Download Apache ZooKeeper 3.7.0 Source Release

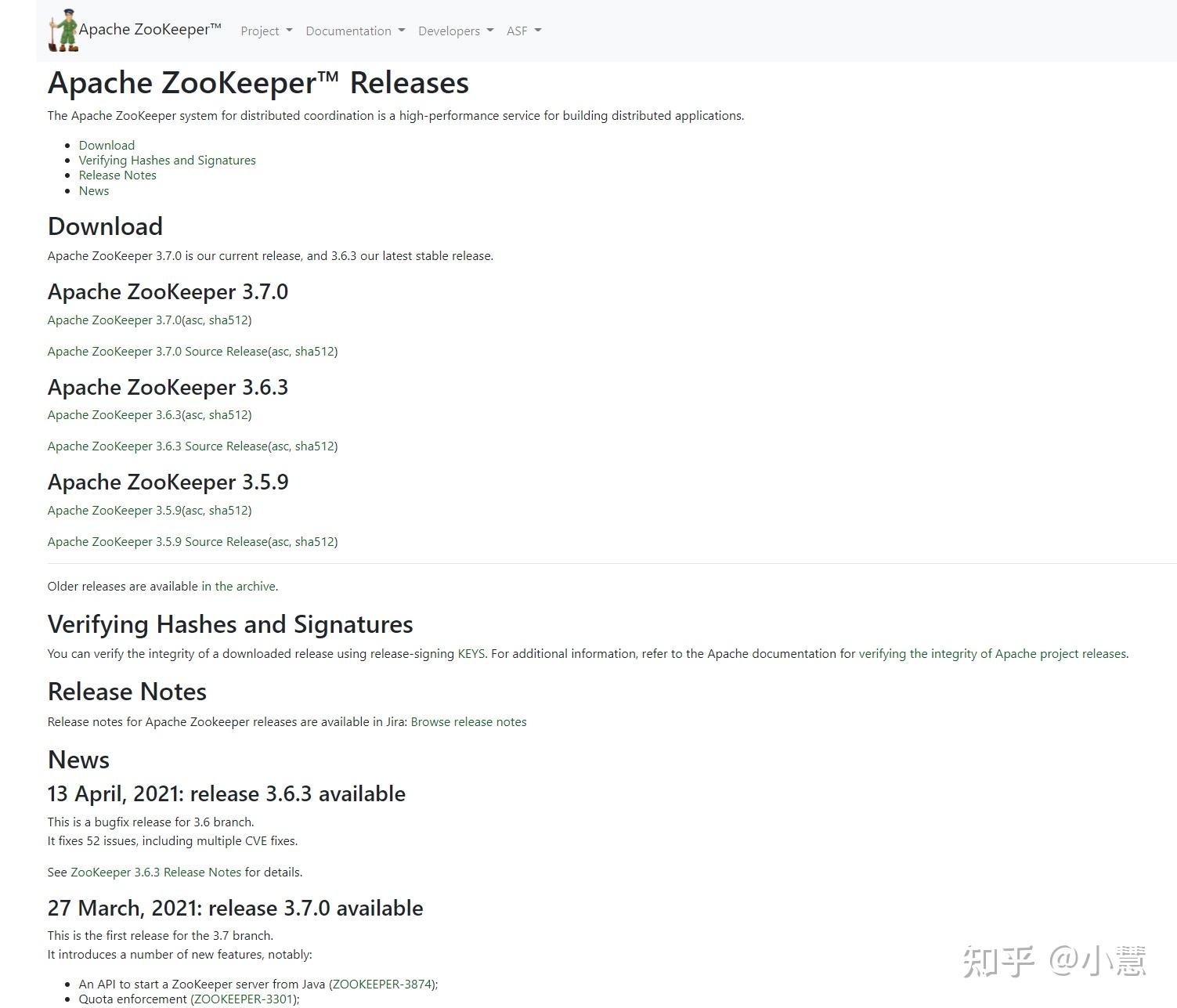click(157, 351)
